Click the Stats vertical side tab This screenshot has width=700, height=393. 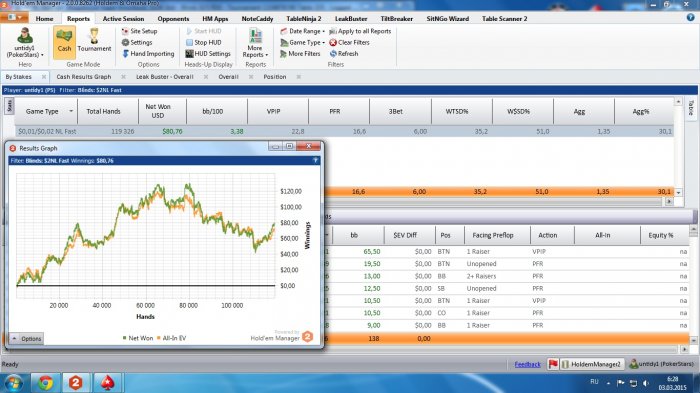click(x=9, y=106)
